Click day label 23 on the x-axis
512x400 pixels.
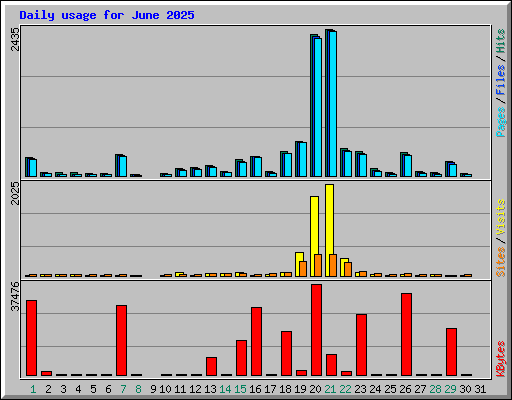[360, 389]
